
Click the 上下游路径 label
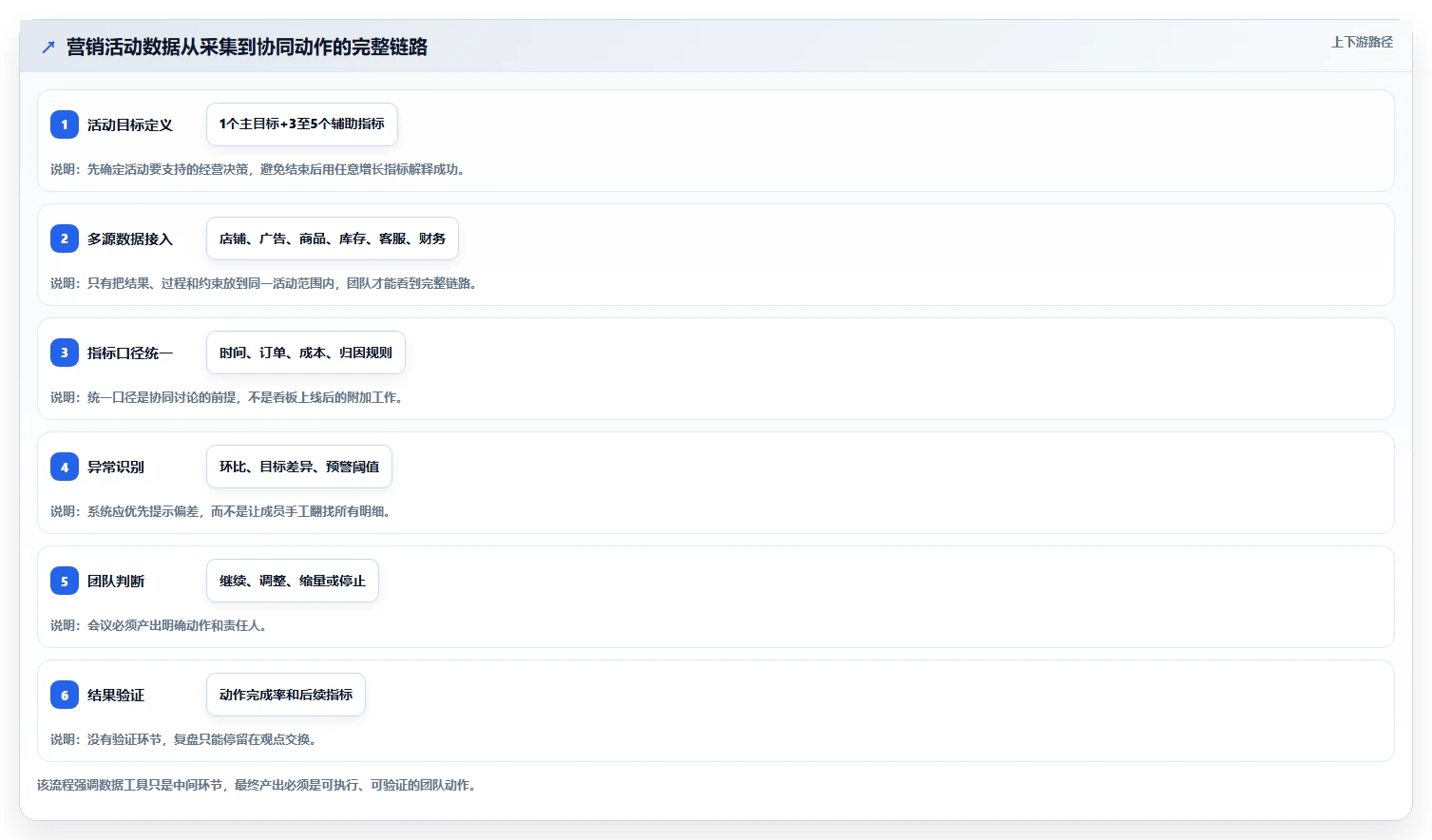click(x=1362, y=42)
